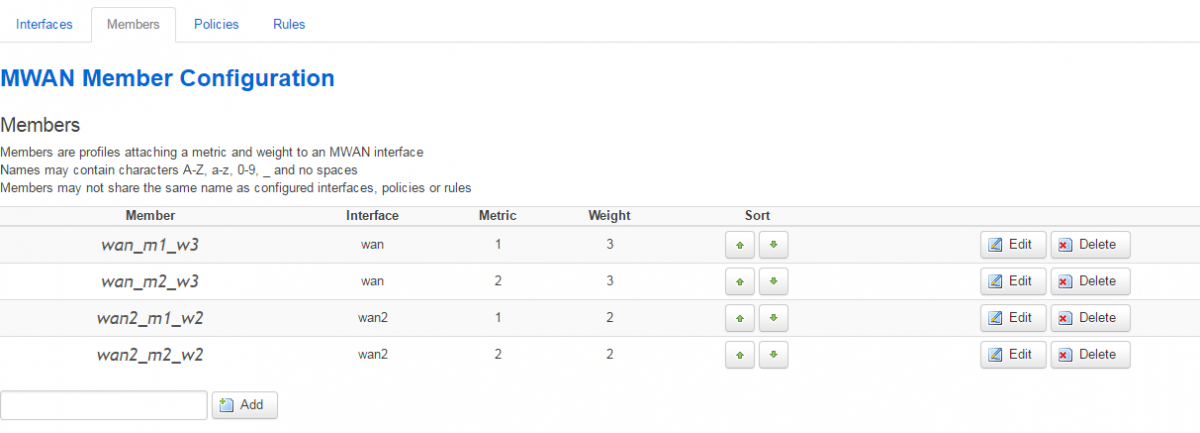This screenshot has width=1200, height=433.
Task: Go to the Rules tab
Action: click(x=289, y=24)
